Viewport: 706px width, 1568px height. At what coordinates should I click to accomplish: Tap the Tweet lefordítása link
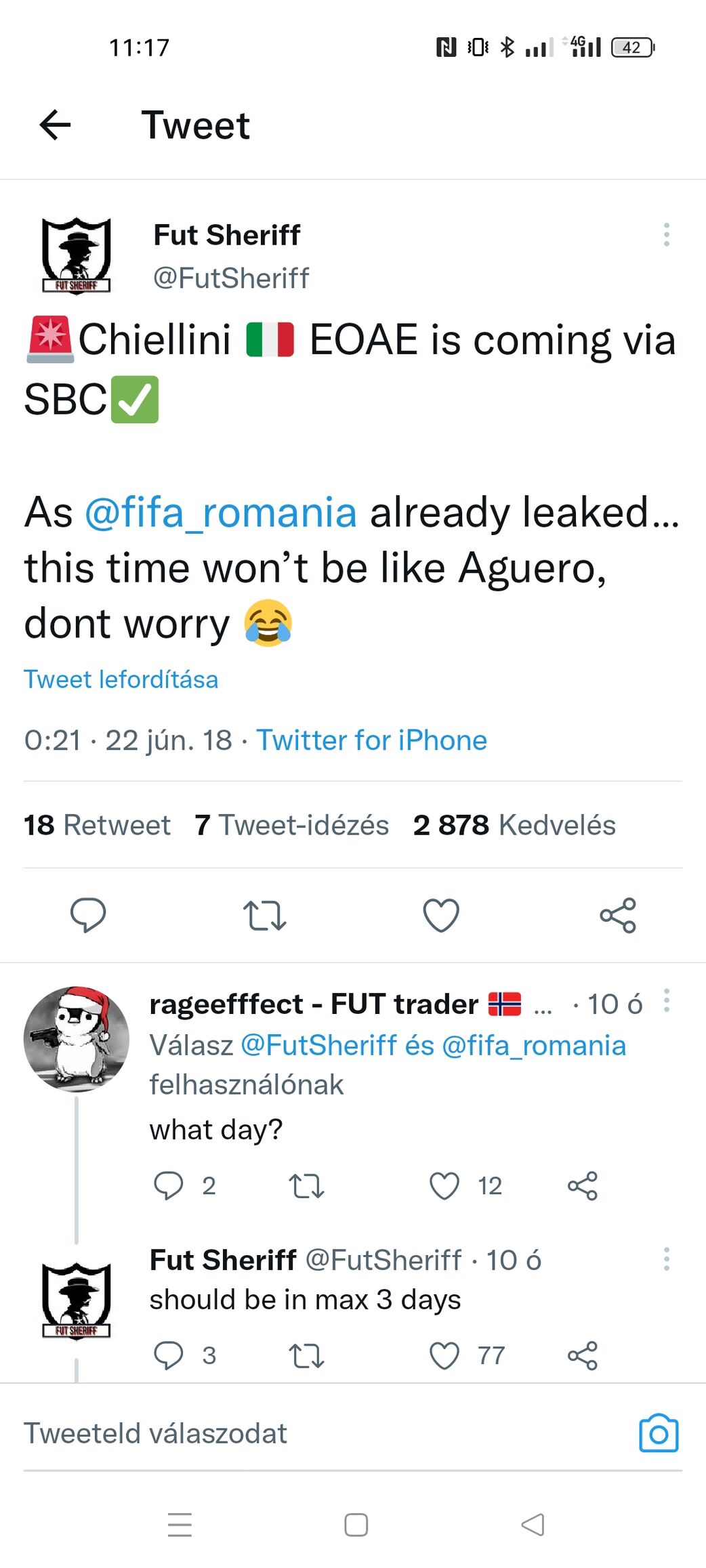[x=121, y=679]
